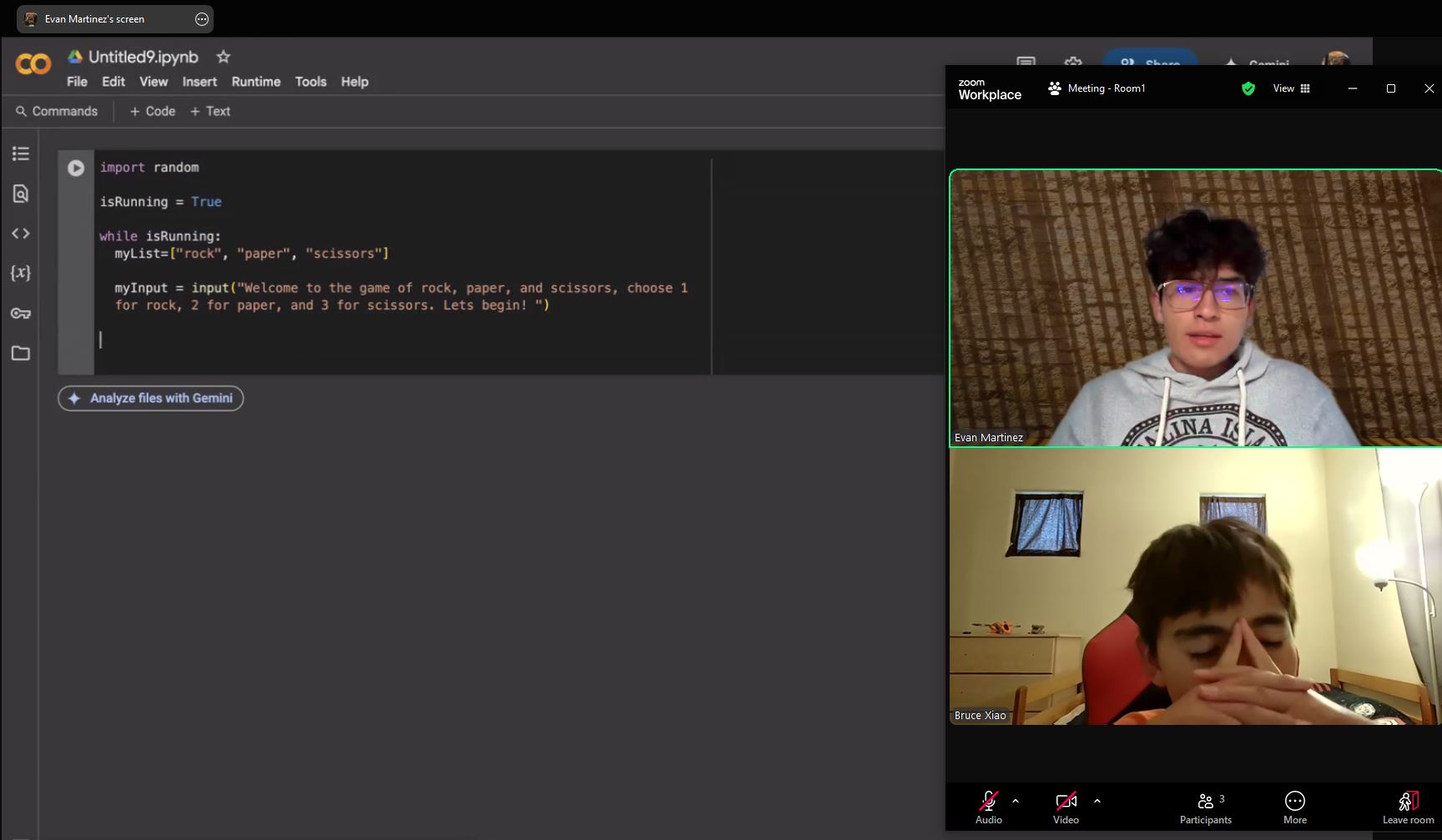The width and height of the screenshot is (1442, 840).
Task: Expand the Video options arrow
Action: click(x=1097, y=801)
